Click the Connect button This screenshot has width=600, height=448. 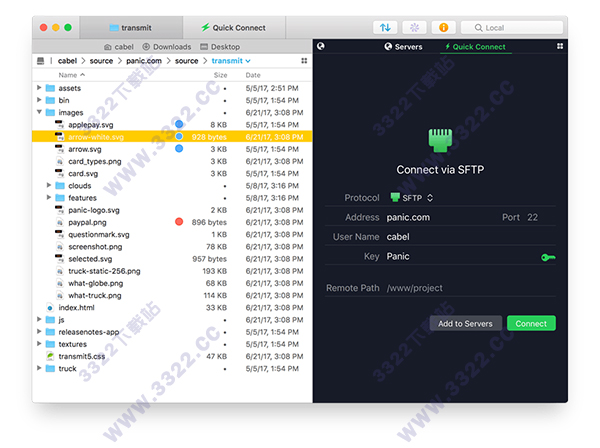[x=531, y=323]
